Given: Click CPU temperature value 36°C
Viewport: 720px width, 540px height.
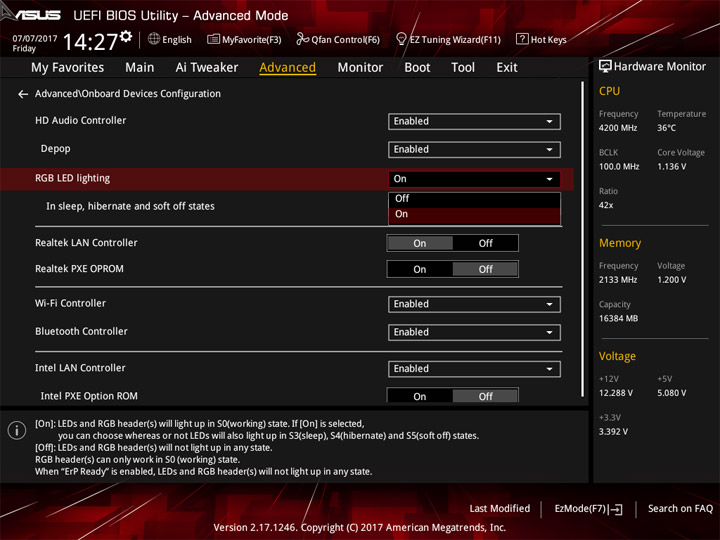Looking at the screenshot, I should coord(666,128).
